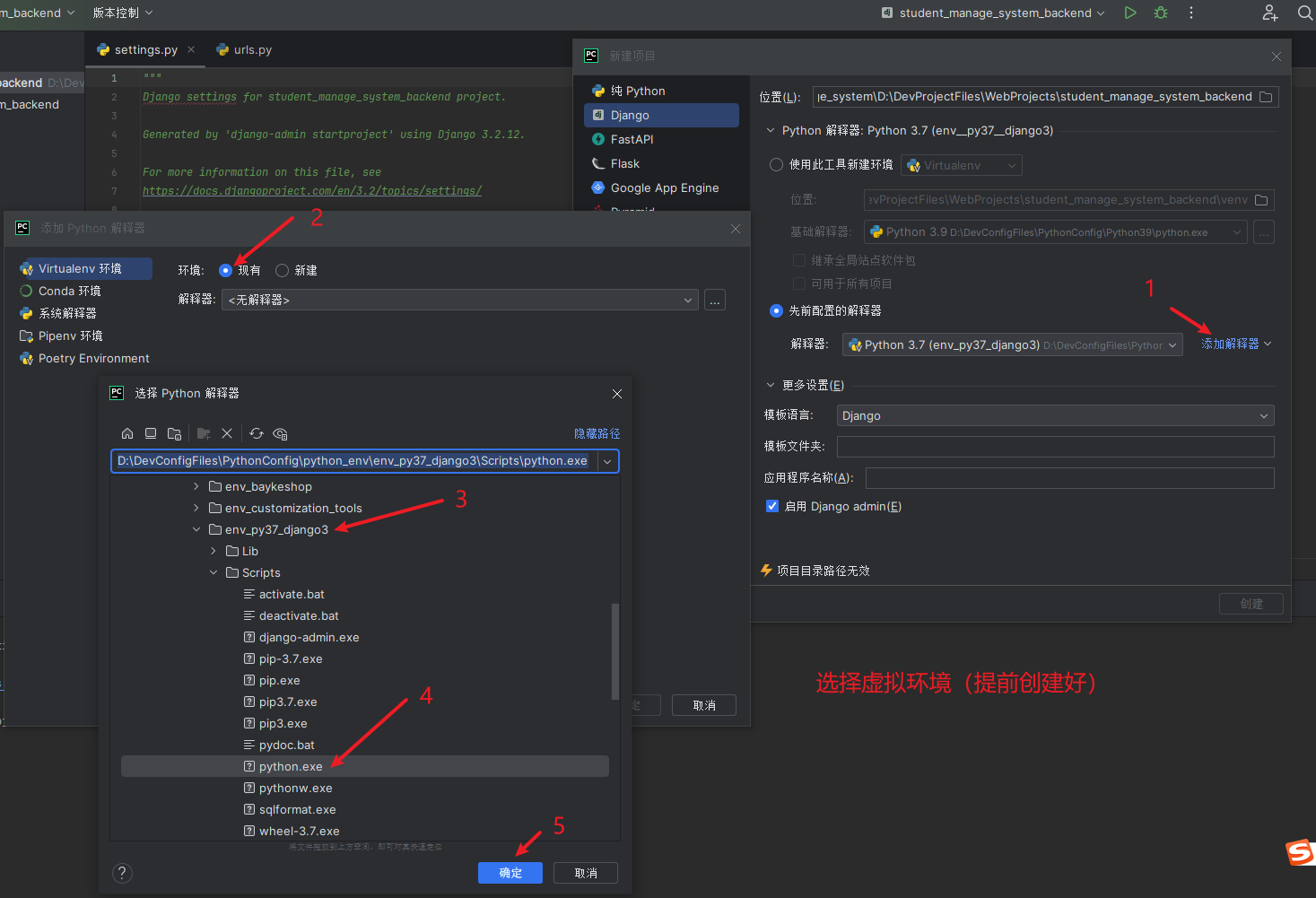Toggle 继承全局站点软件包 checkbox

tap(798, 260)
